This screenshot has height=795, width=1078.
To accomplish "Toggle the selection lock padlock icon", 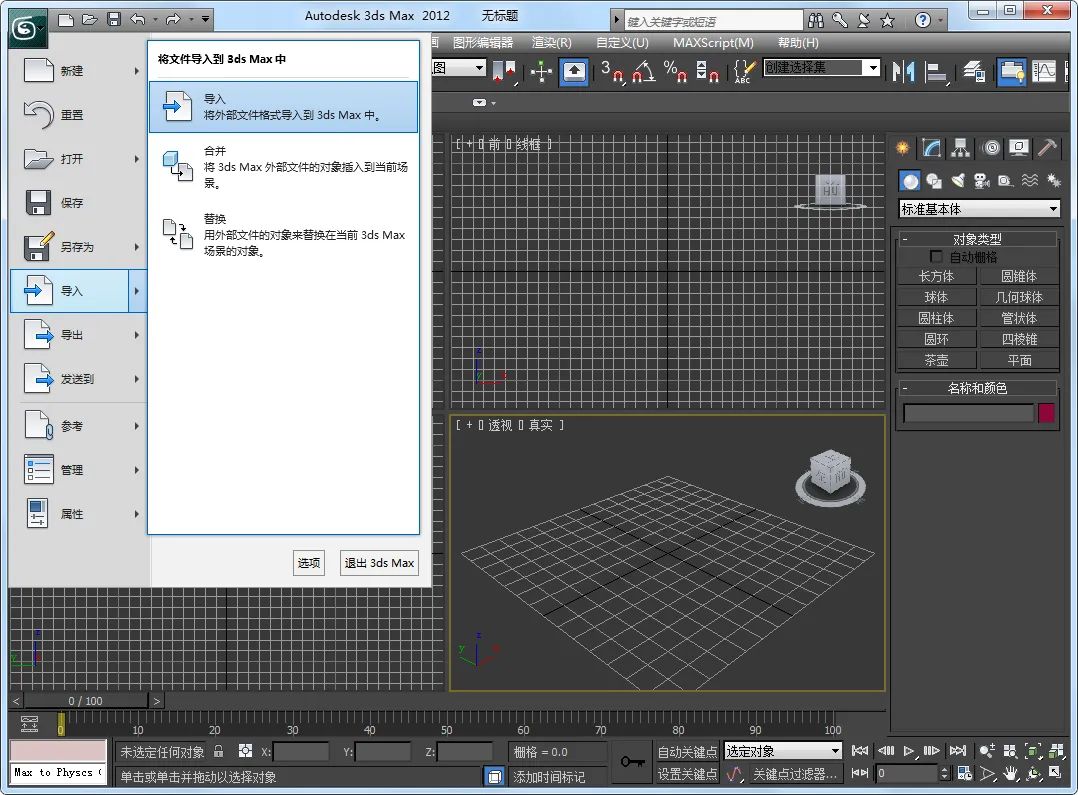I will coord(219,752).
